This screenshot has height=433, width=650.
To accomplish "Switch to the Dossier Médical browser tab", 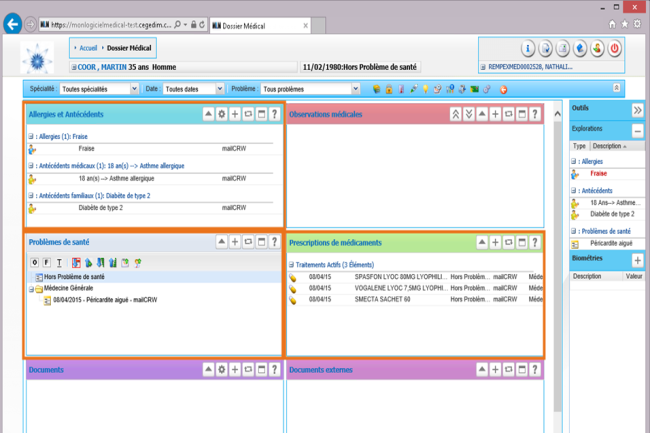I will click(x=259, y=24).
